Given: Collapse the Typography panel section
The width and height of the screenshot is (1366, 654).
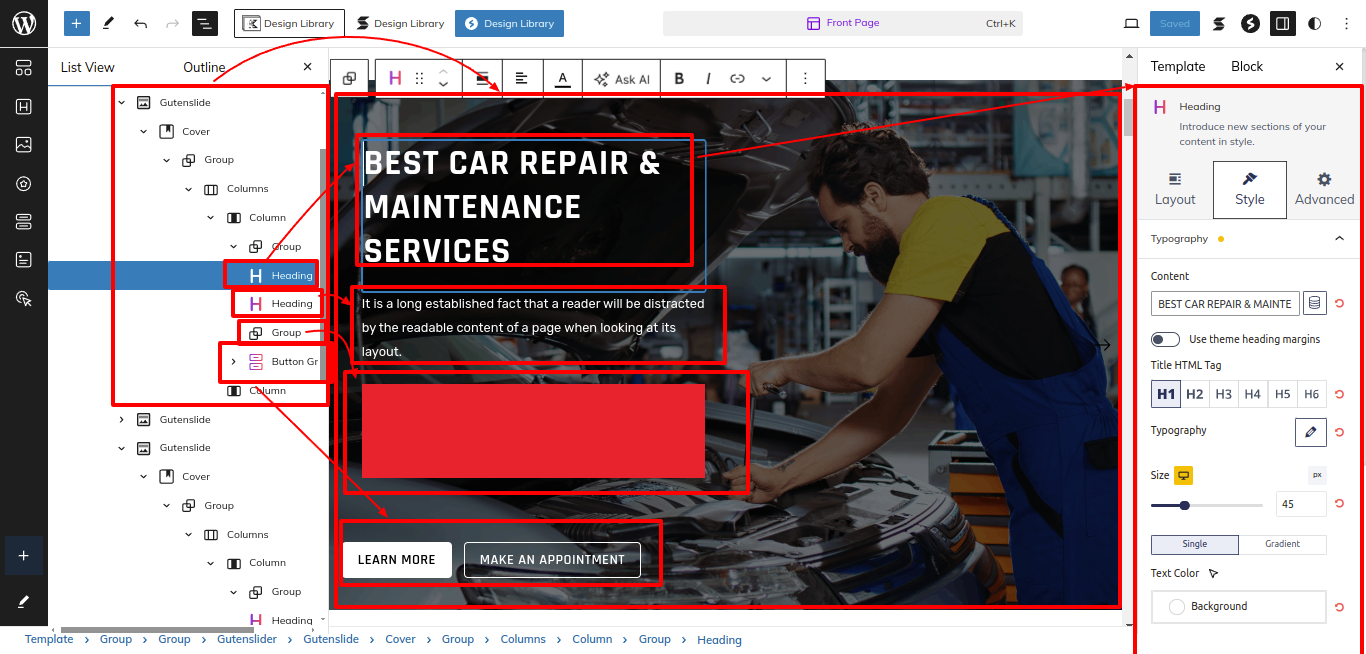Looking at the screenshot, I should 1339,238.
